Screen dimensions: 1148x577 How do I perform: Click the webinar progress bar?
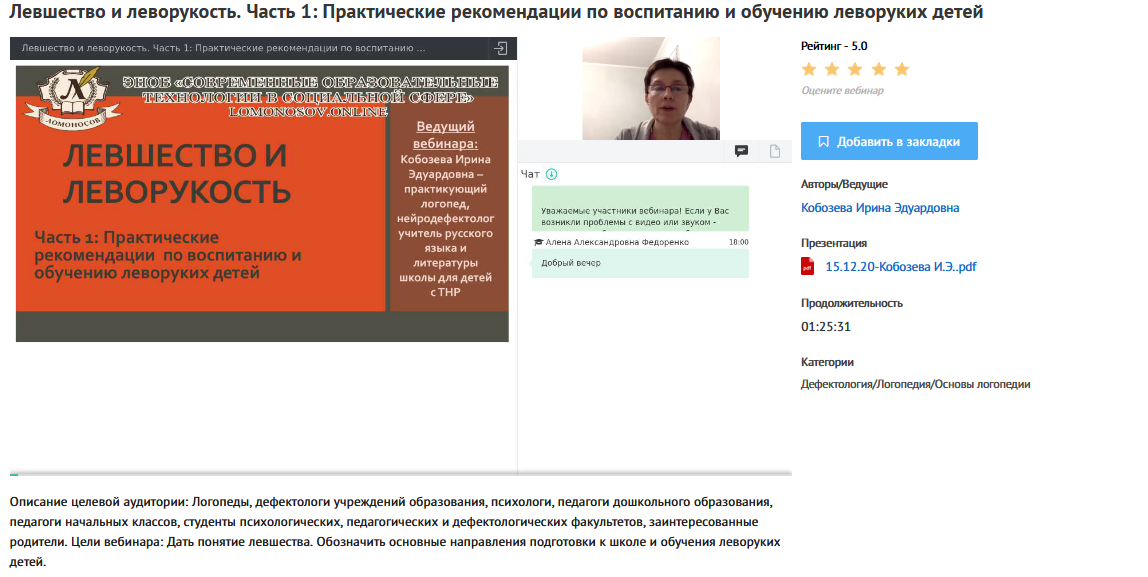400,473
